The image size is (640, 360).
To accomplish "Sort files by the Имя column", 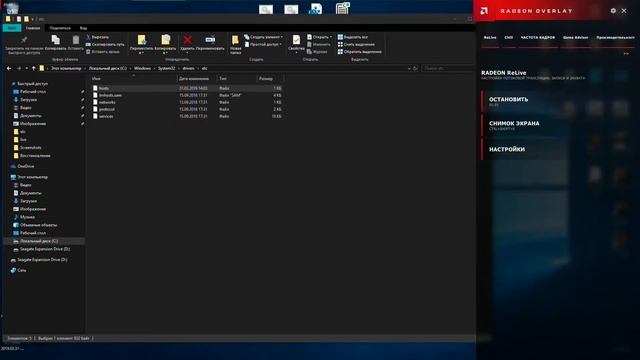I will point(133,78).
